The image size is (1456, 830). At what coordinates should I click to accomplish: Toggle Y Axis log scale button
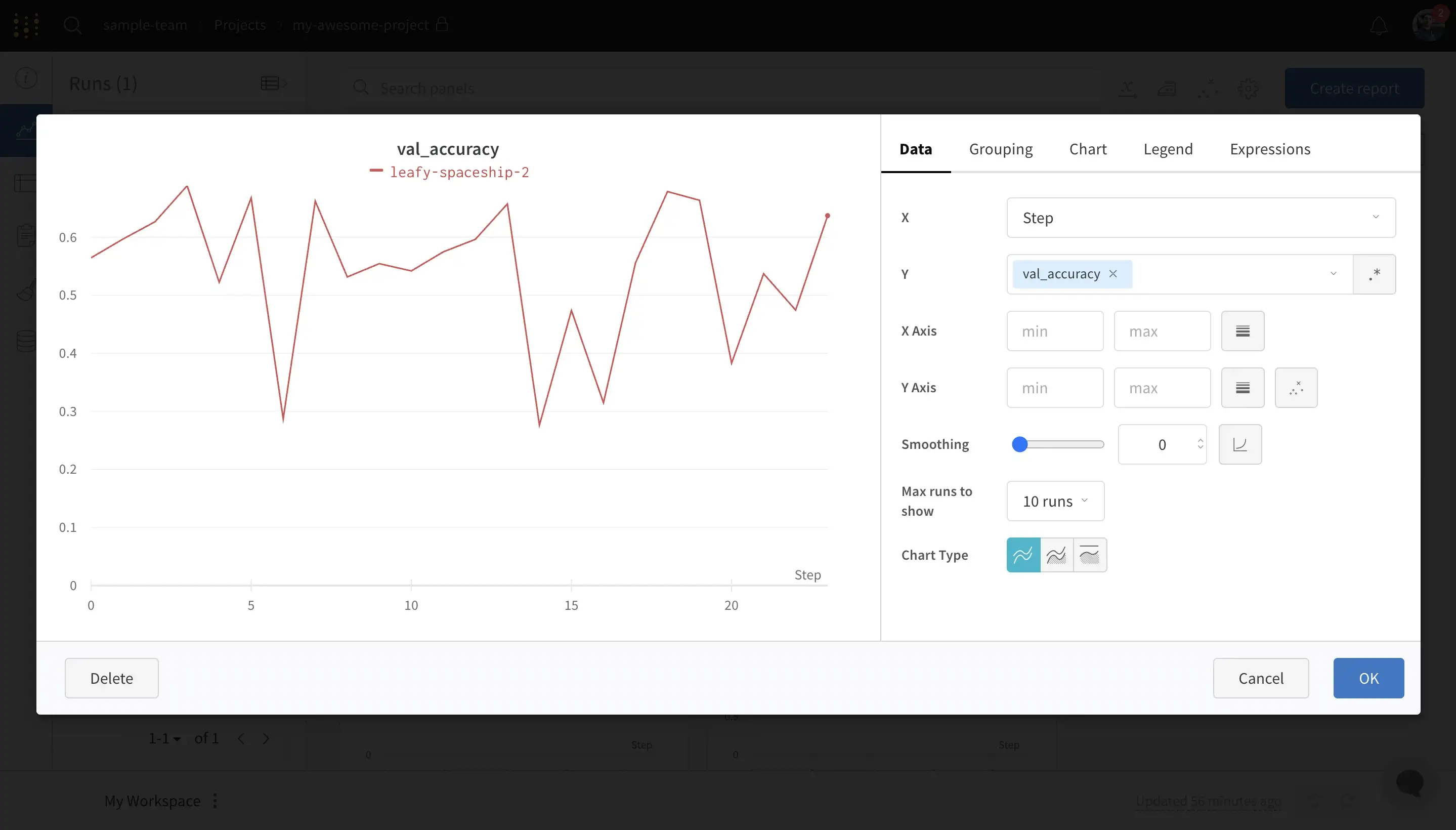(1243, 388)
